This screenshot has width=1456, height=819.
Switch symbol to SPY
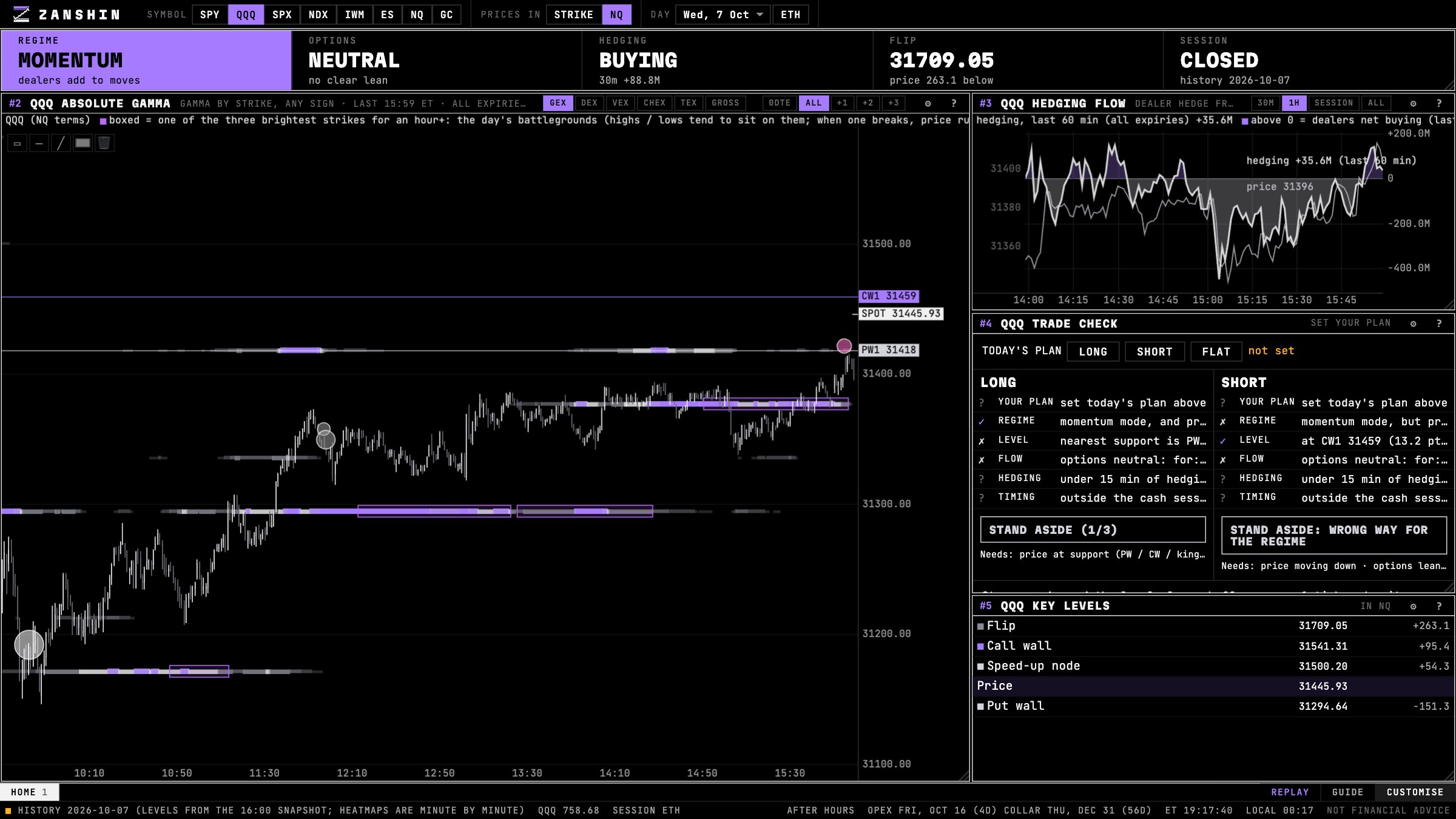coord(210,15)
